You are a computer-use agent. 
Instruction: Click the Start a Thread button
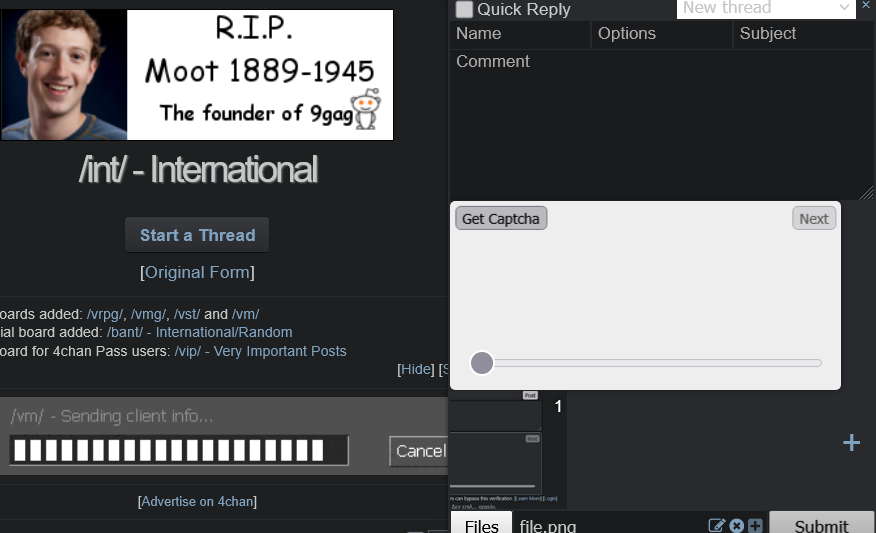tap(197, 235)
